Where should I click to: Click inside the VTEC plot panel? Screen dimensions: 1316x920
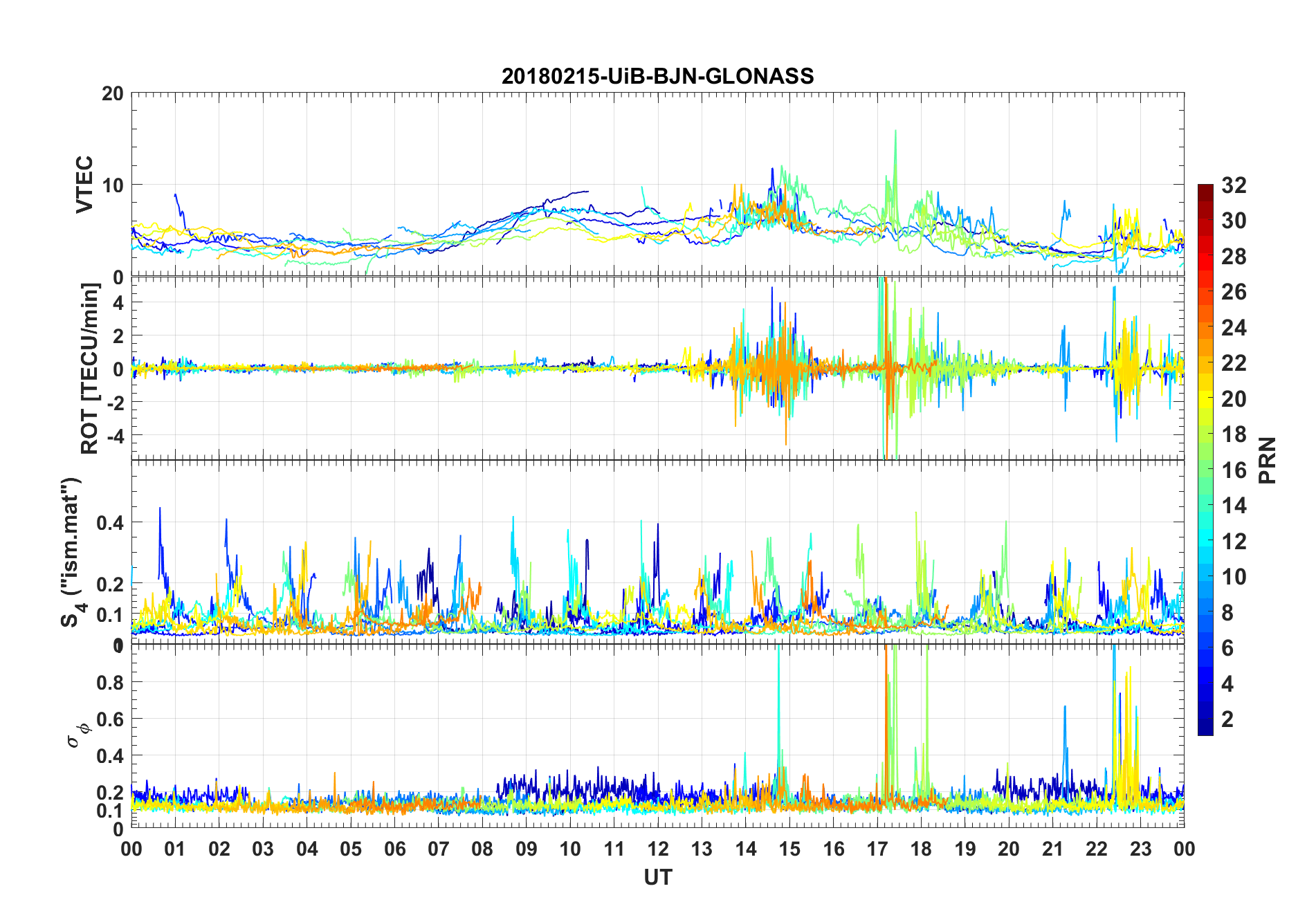pyautogui.click(x=658, y=185)
